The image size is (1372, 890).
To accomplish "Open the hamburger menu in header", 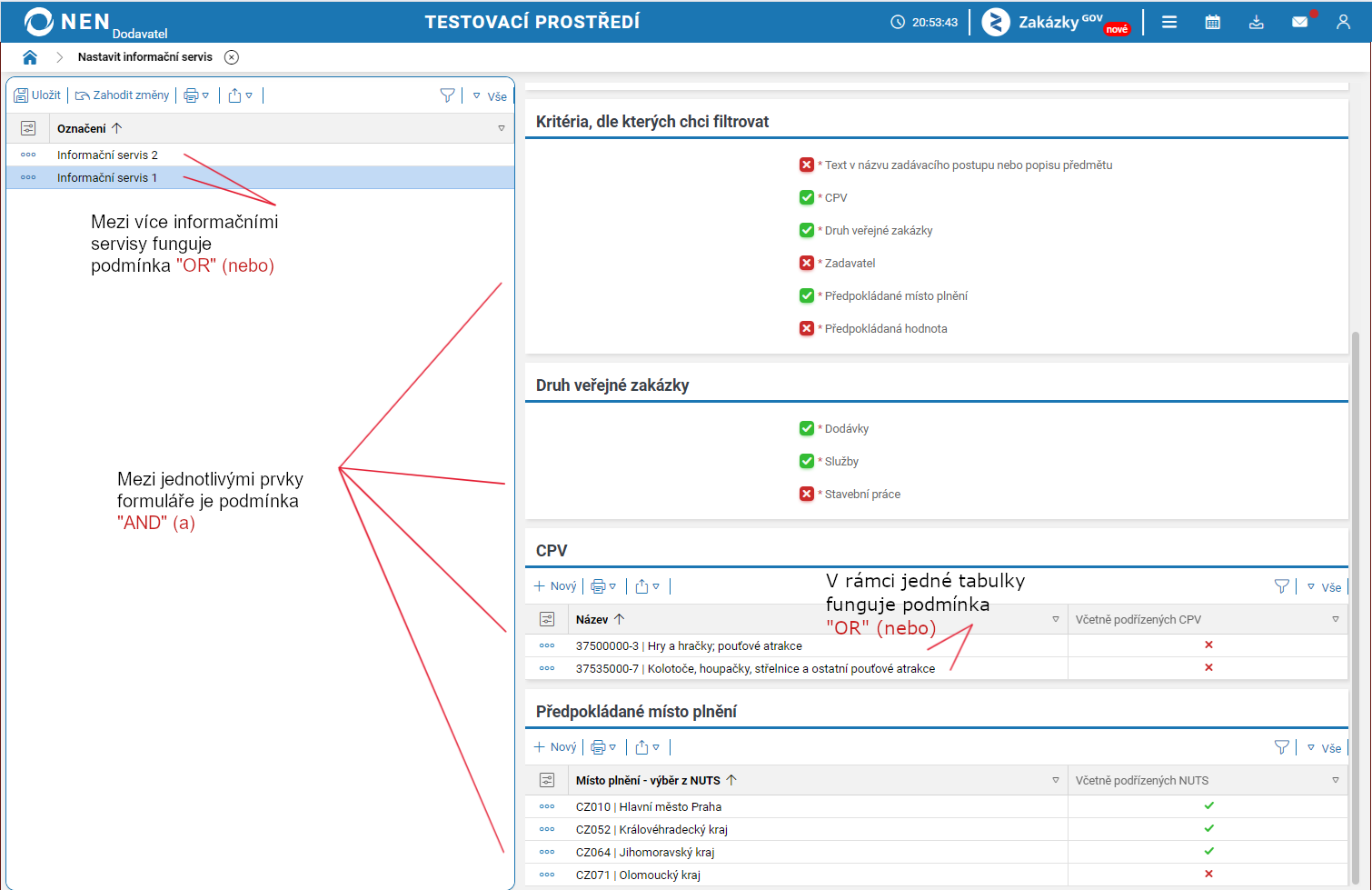I will [x=1169, y=22].
